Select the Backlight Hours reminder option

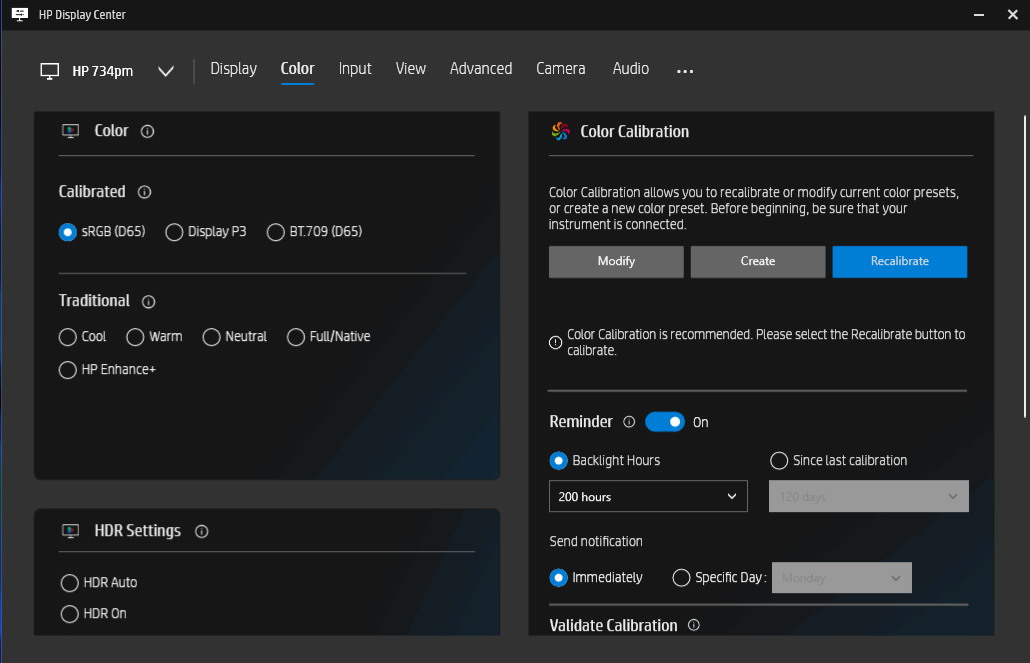coord(605,461)
